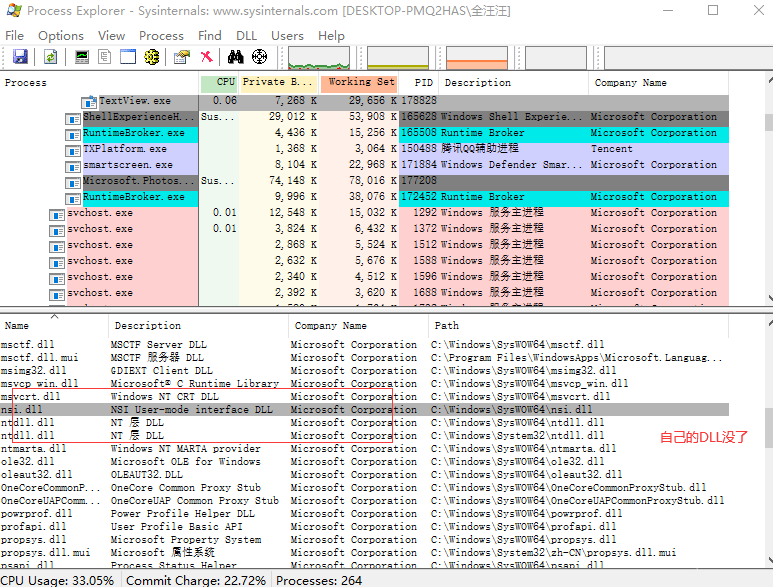Click the TextView.exe process icon
Image resolution: width=773 pixels, height=587 pixels.
[89, 102]
